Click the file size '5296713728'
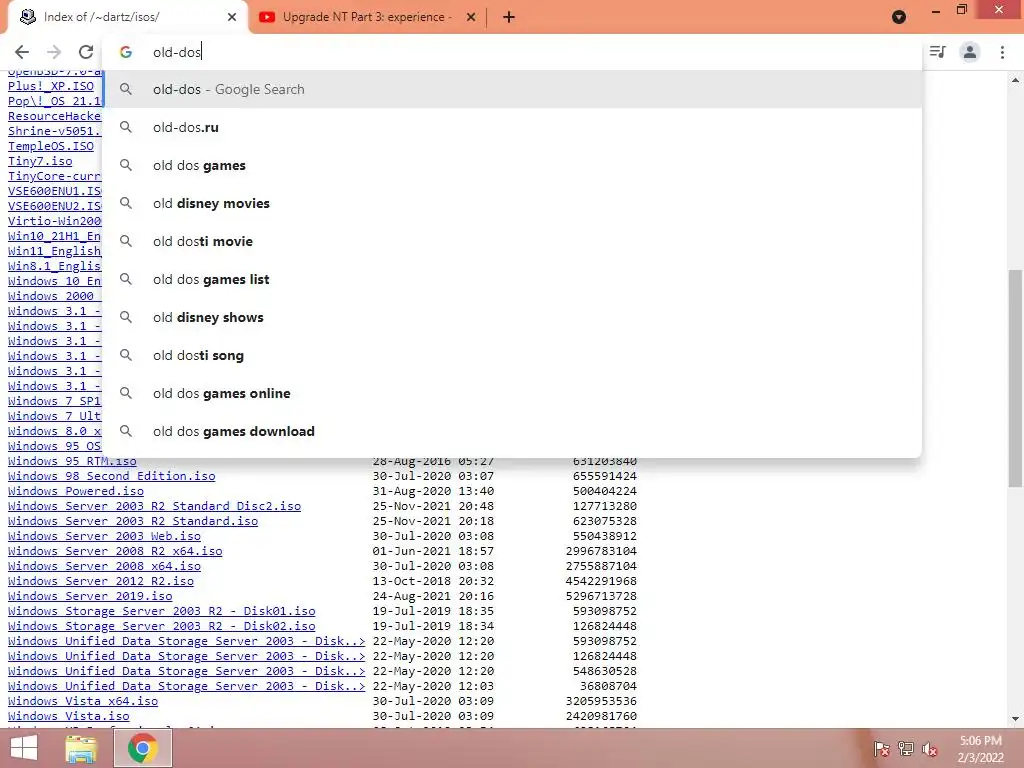The width and height of the screenshot is (1024, 768). [x=601, y=596]
